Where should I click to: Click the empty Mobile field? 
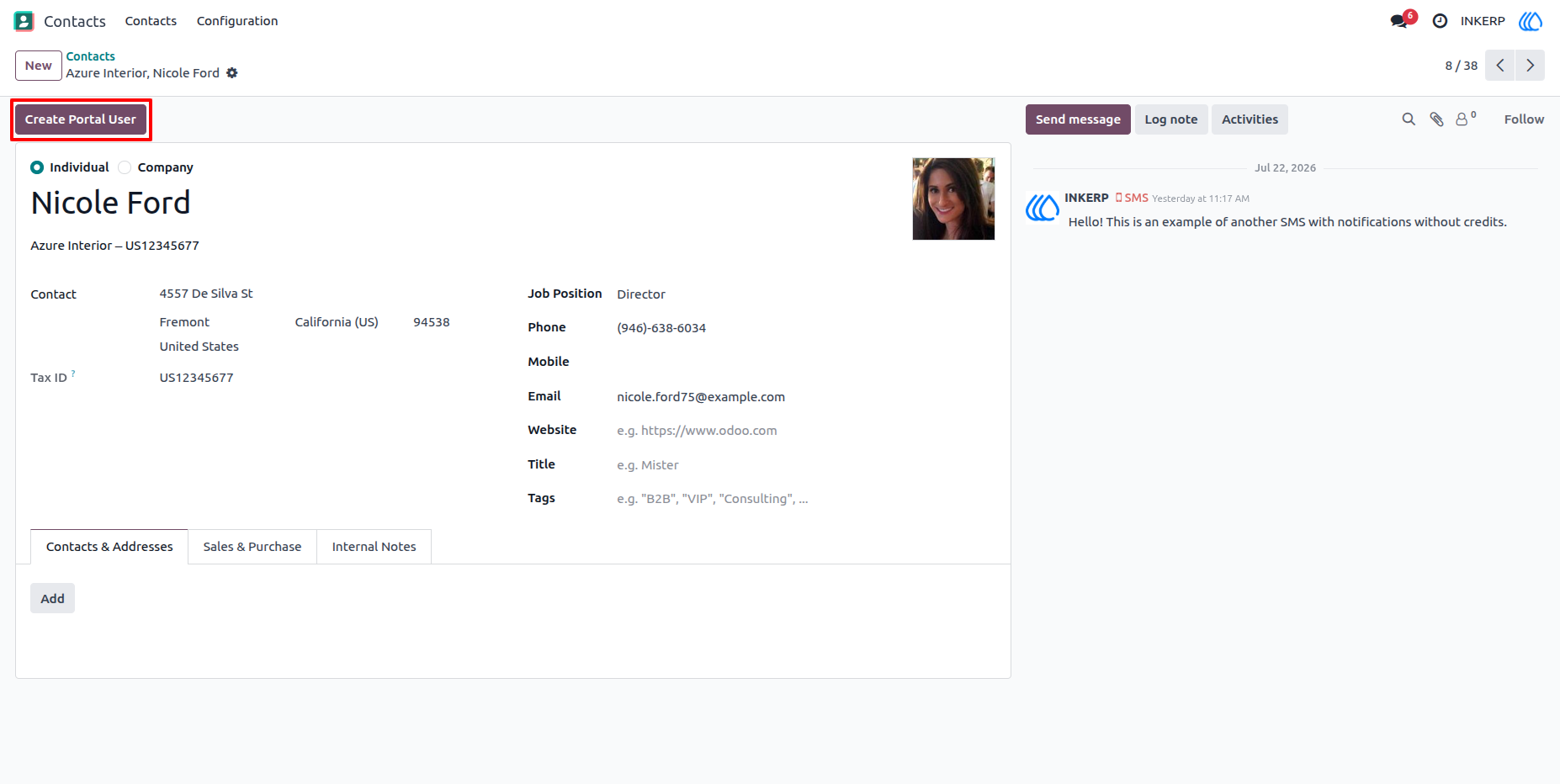point(805,362)
